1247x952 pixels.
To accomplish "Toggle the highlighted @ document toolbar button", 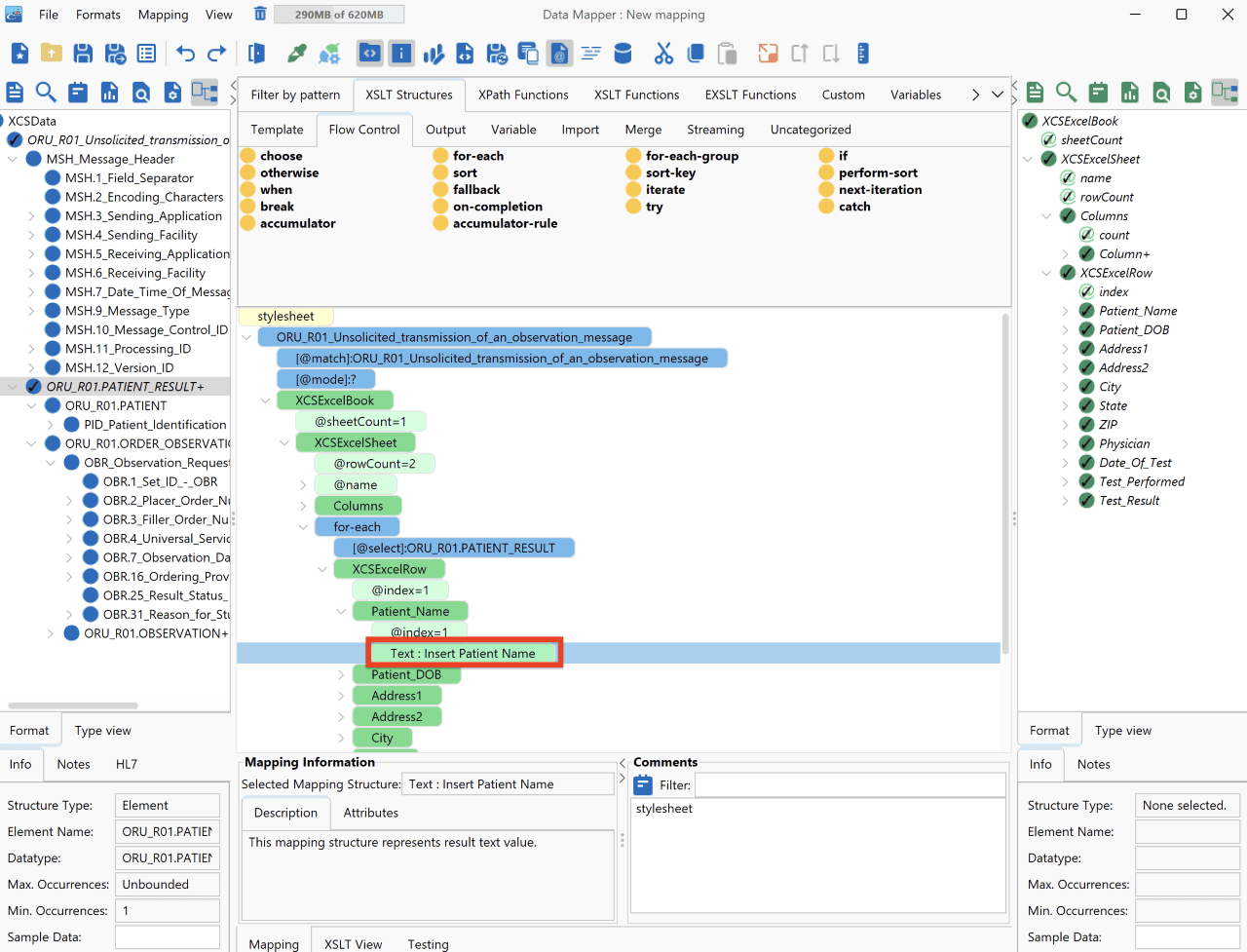I will 559,54.
